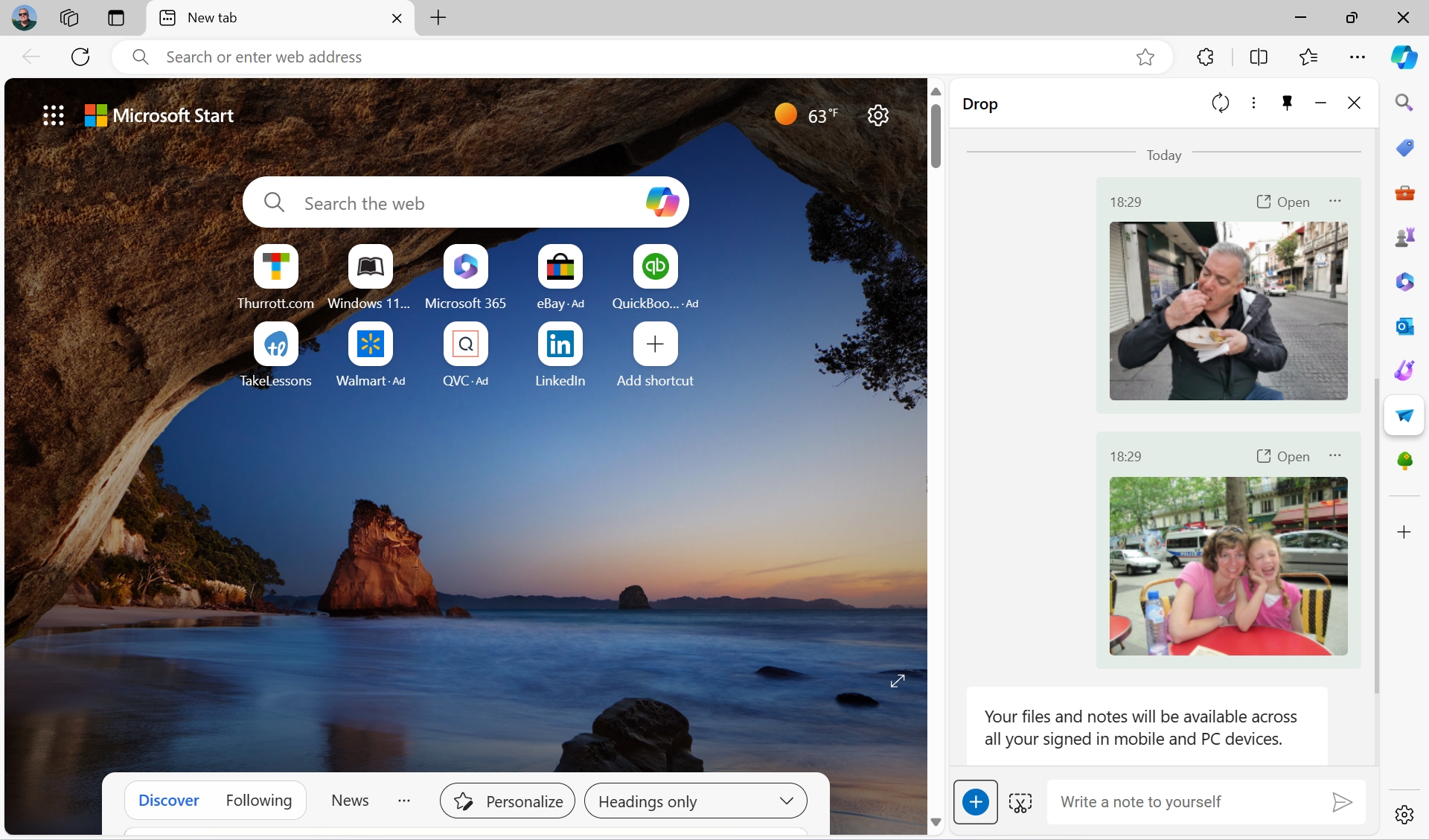Pin the Drop pane with the pushpin
Viewport: 1429px width, 840px height.
1287,103
